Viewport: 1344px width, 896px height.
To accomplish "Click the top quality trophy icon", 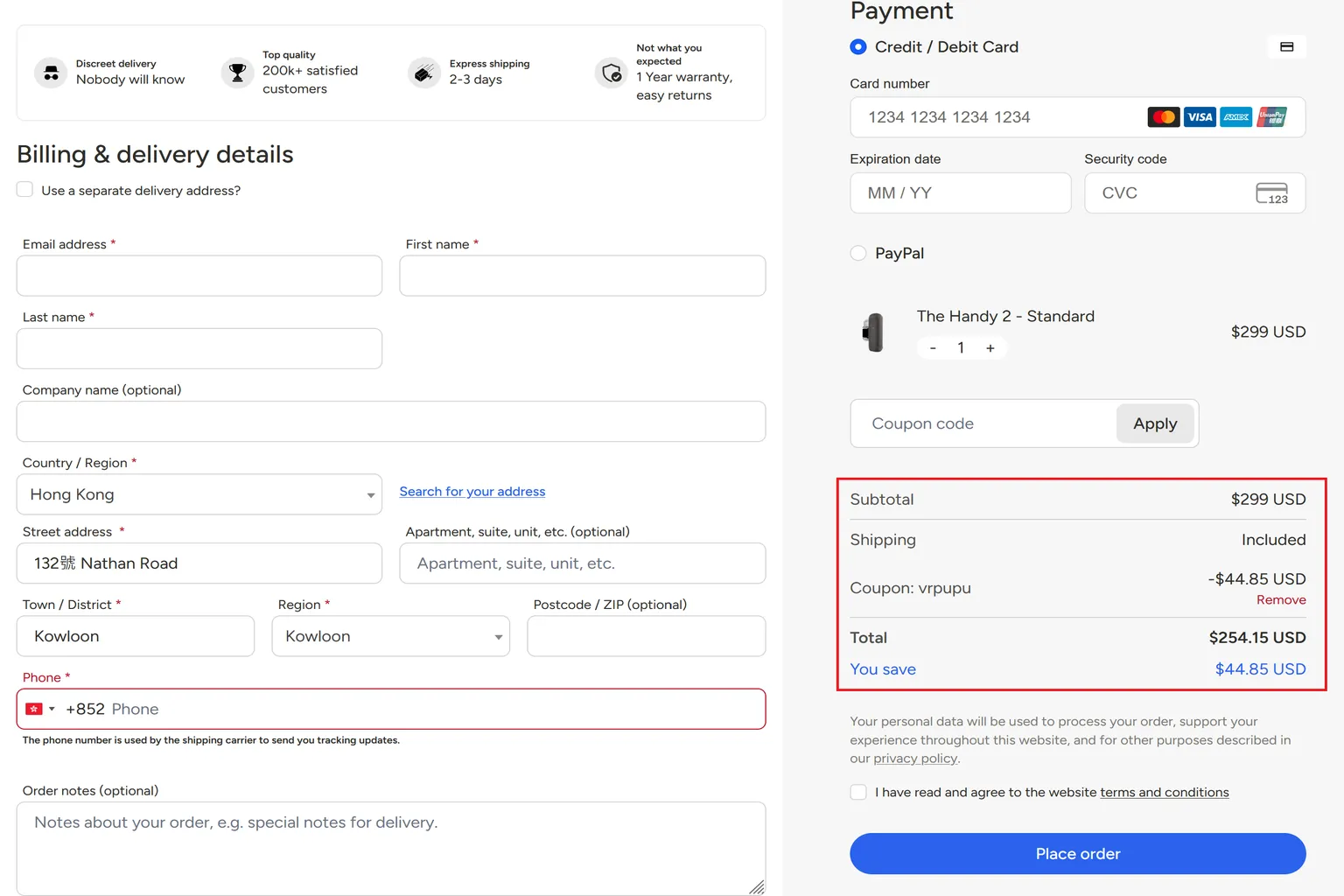I will (237, 73).
